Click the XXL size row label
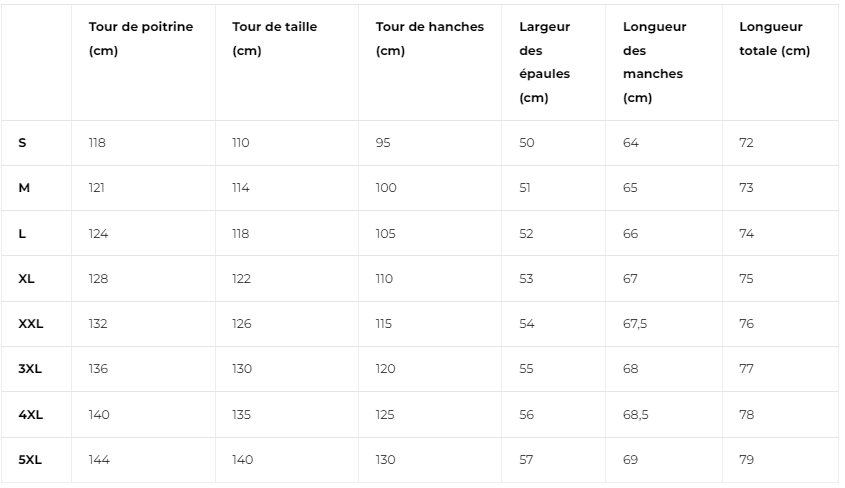 31,324
